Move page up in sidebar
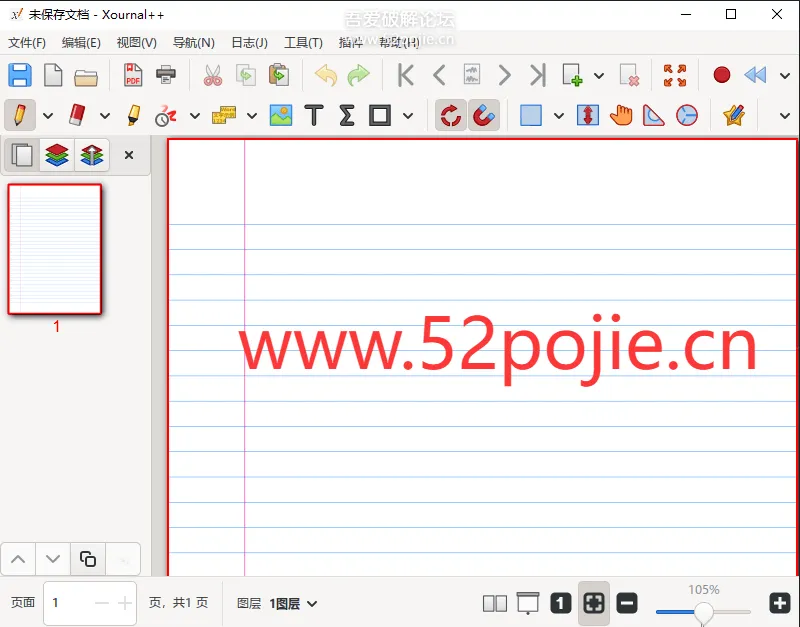 18,559
